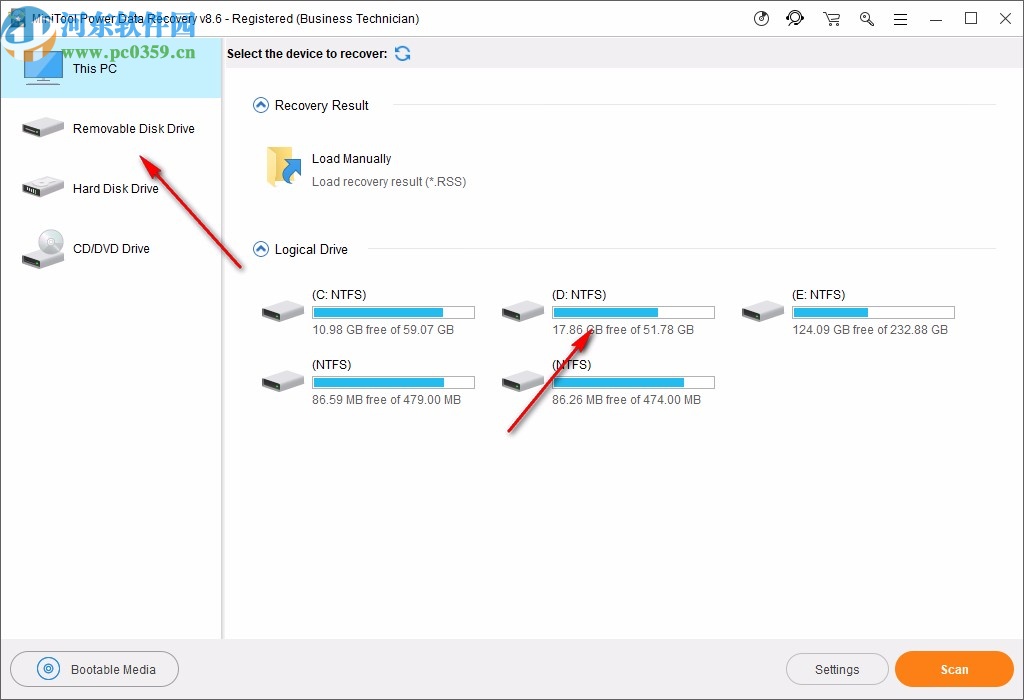Click the headset support icon
Screen dimensions: 1024x700
(x=795, y=18)
